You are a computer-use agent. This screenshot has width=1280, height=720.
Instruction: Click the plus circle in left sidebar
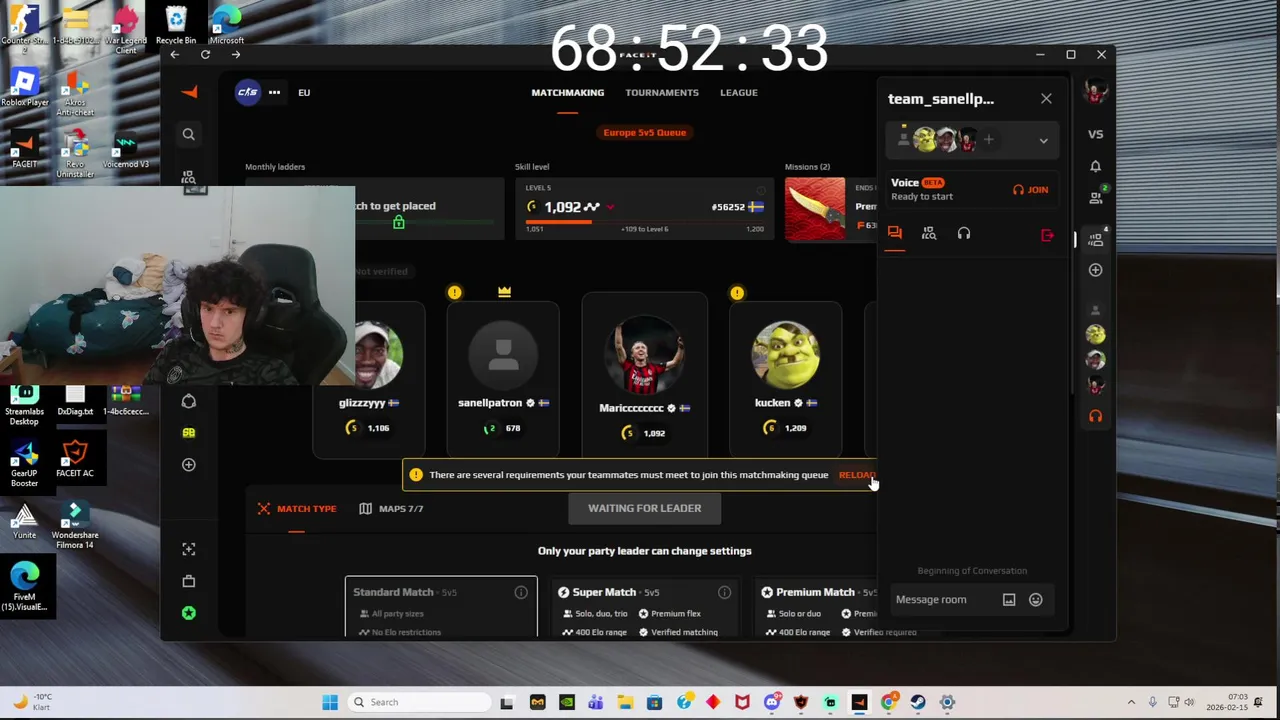pos(188,465)
